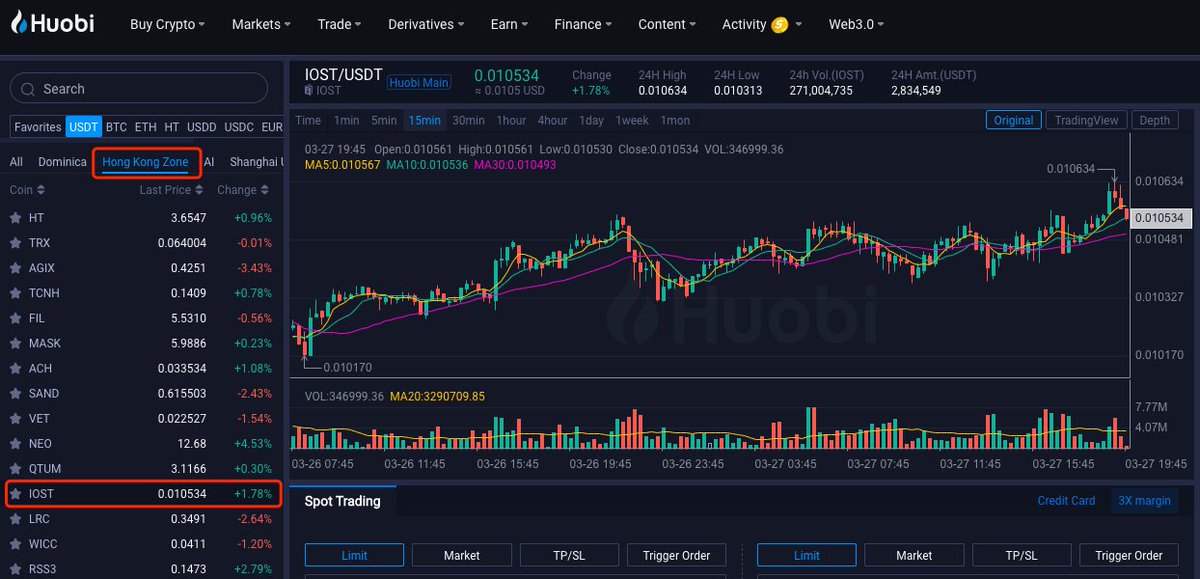Choose left Market order type

[461, 555]
